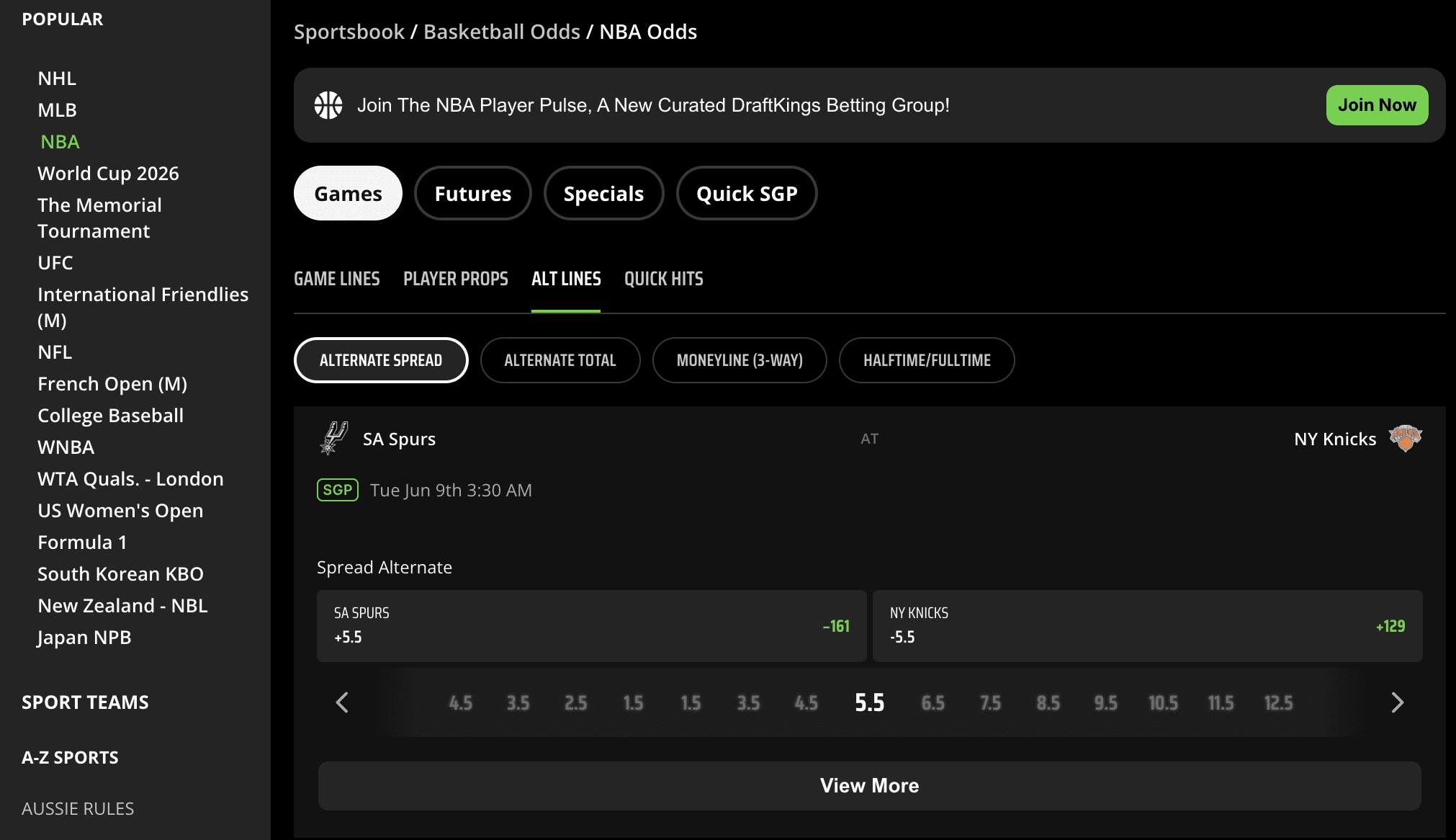
Task: Open the Player Props tab
Action: coord(456,279)
